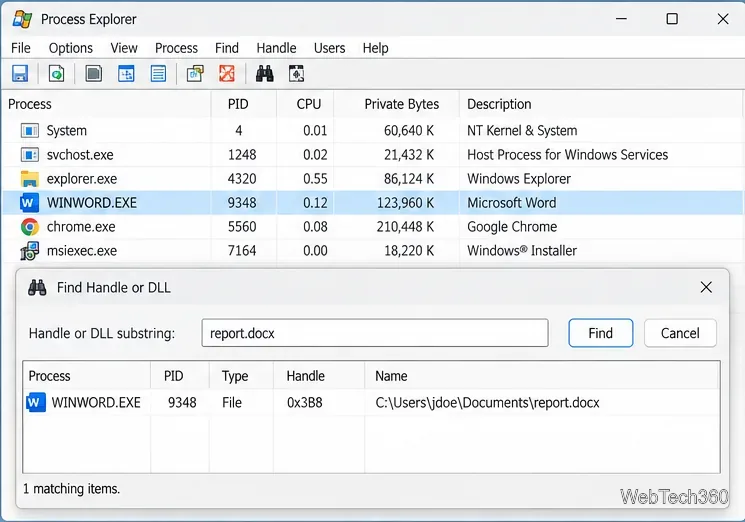Click the Find button in dialog
Image resolution: width=745 pixels, height=522 pixels.
point(601,333)
